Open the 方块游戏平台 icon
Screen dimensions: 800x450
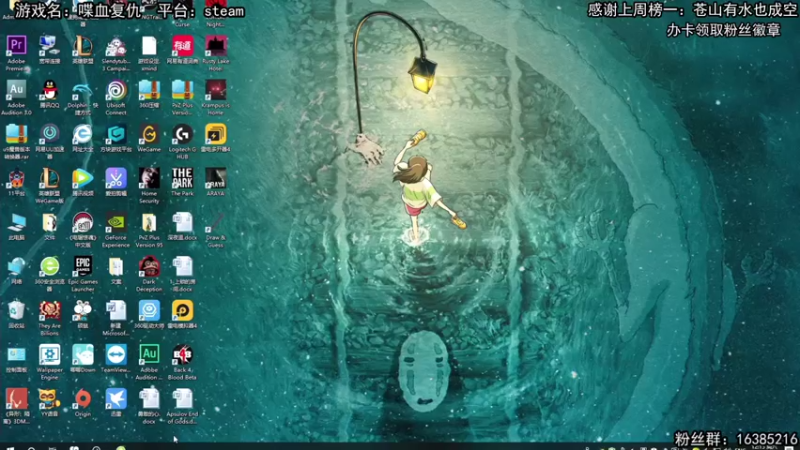116,134
